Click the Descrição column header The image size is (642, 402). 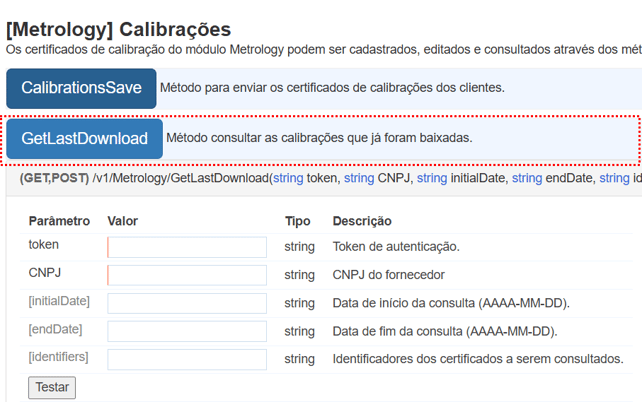click(362, 221)
